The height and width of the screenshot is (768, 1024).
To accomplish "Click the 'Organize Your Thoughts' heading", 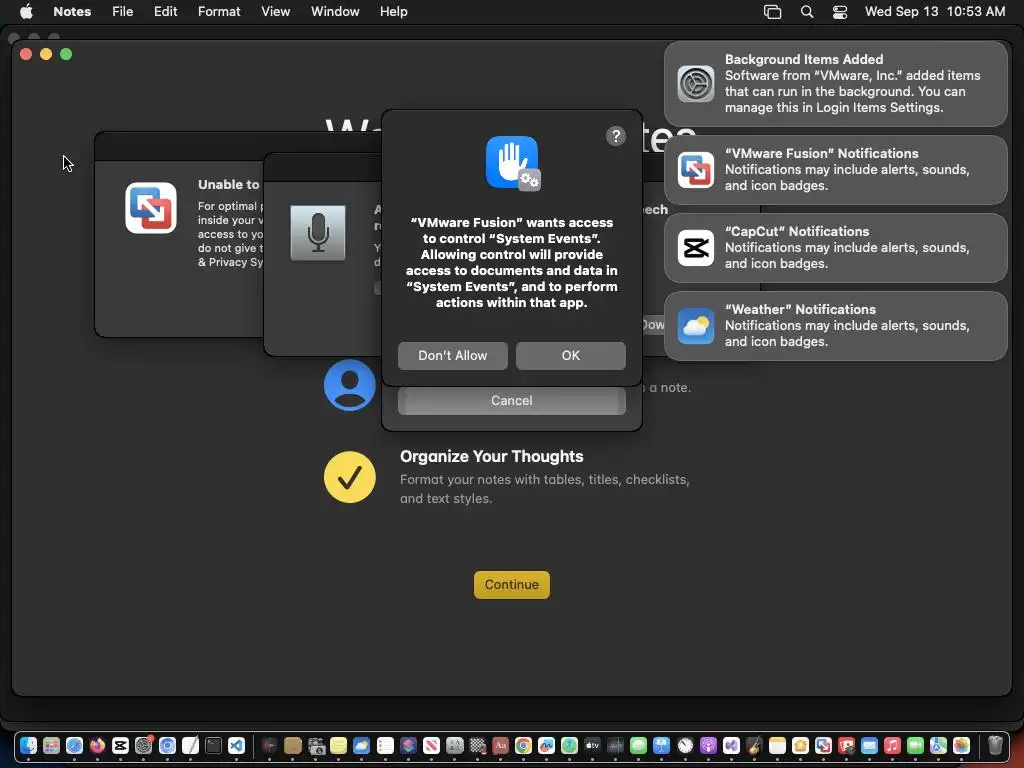I will point(491,456).
